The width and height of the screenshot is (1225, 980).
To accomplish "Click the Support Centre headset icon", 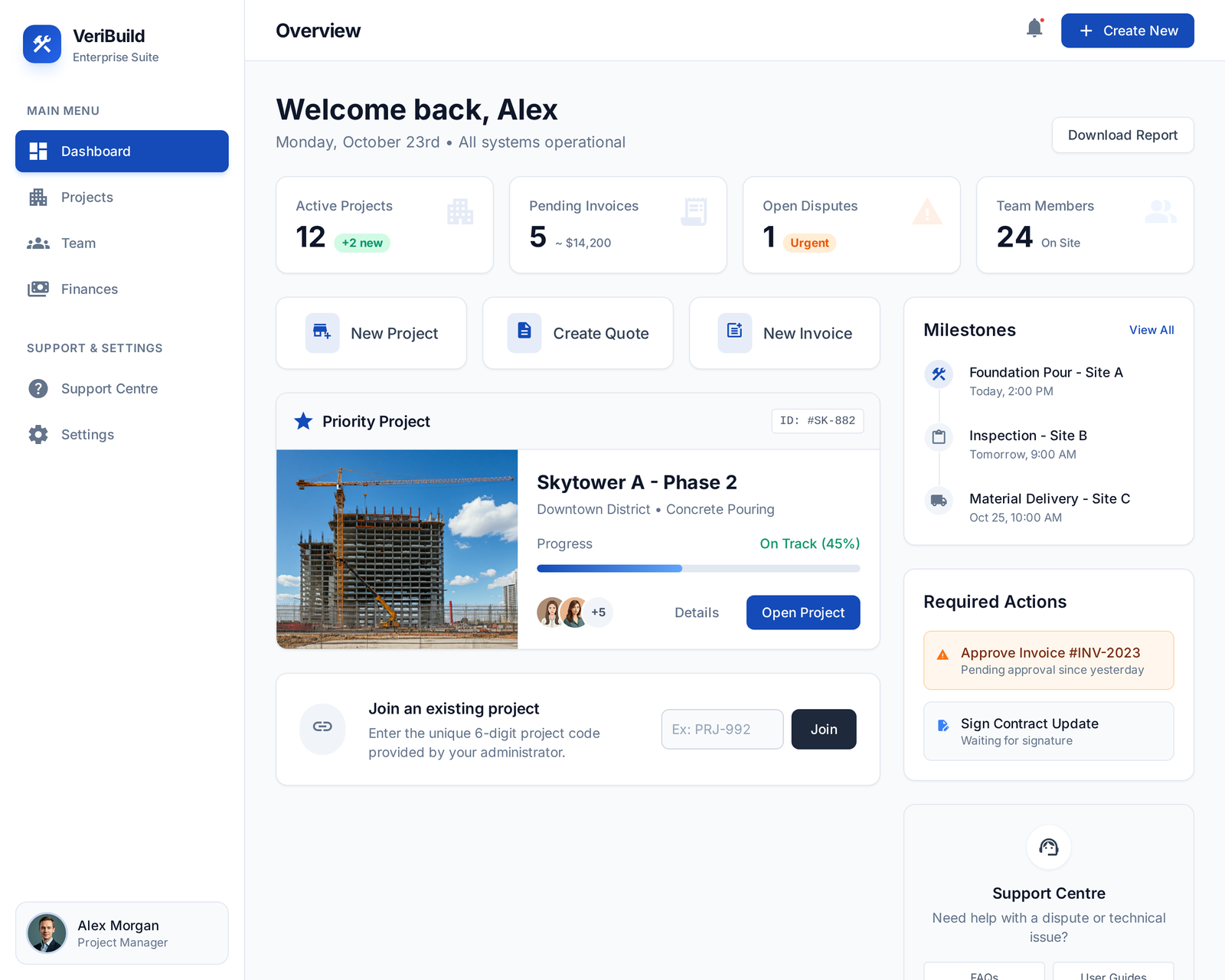I will pyautogui.click(x=1048, y=847).
